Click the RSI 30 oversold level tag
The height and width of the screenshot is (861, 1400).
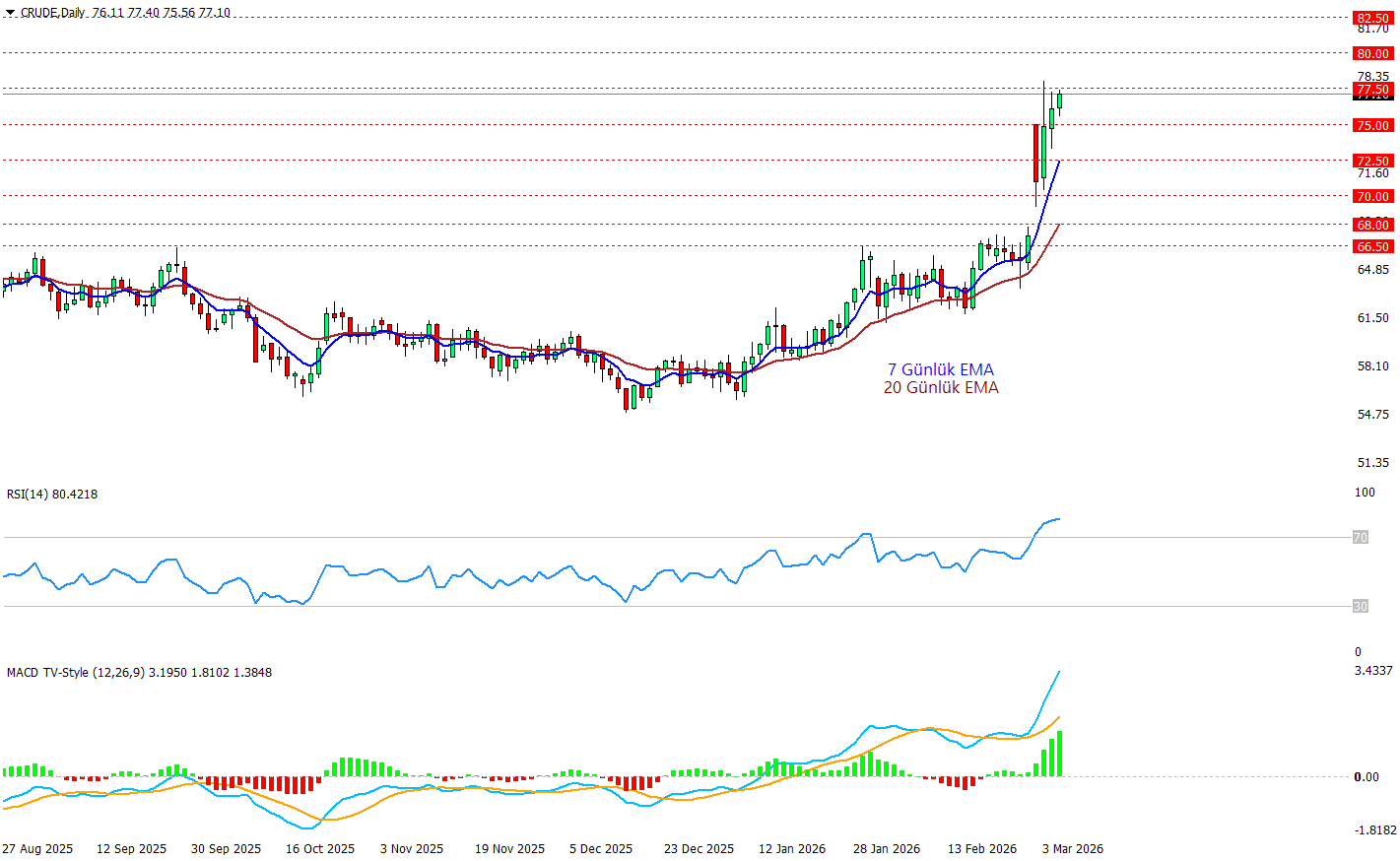pos(1360,606)
